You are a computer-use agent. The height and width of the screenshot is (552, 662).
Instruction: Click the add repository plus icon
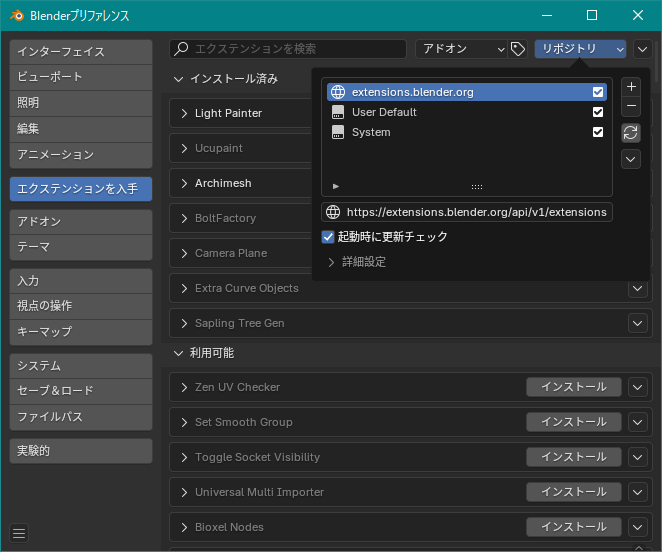[x=631, y=87]
